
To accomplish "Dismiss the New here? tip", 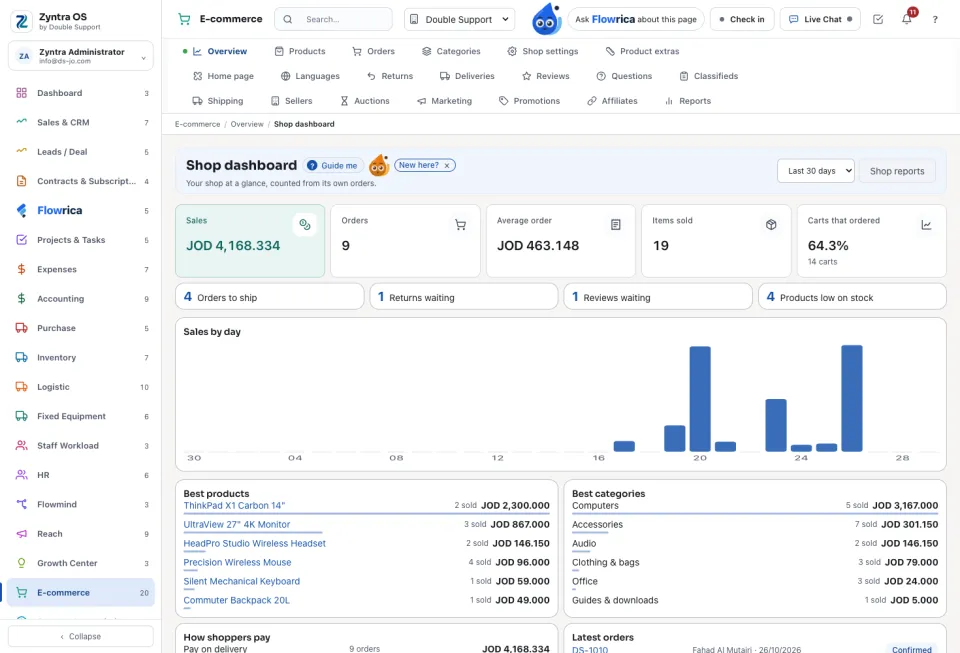I will 447,165.
